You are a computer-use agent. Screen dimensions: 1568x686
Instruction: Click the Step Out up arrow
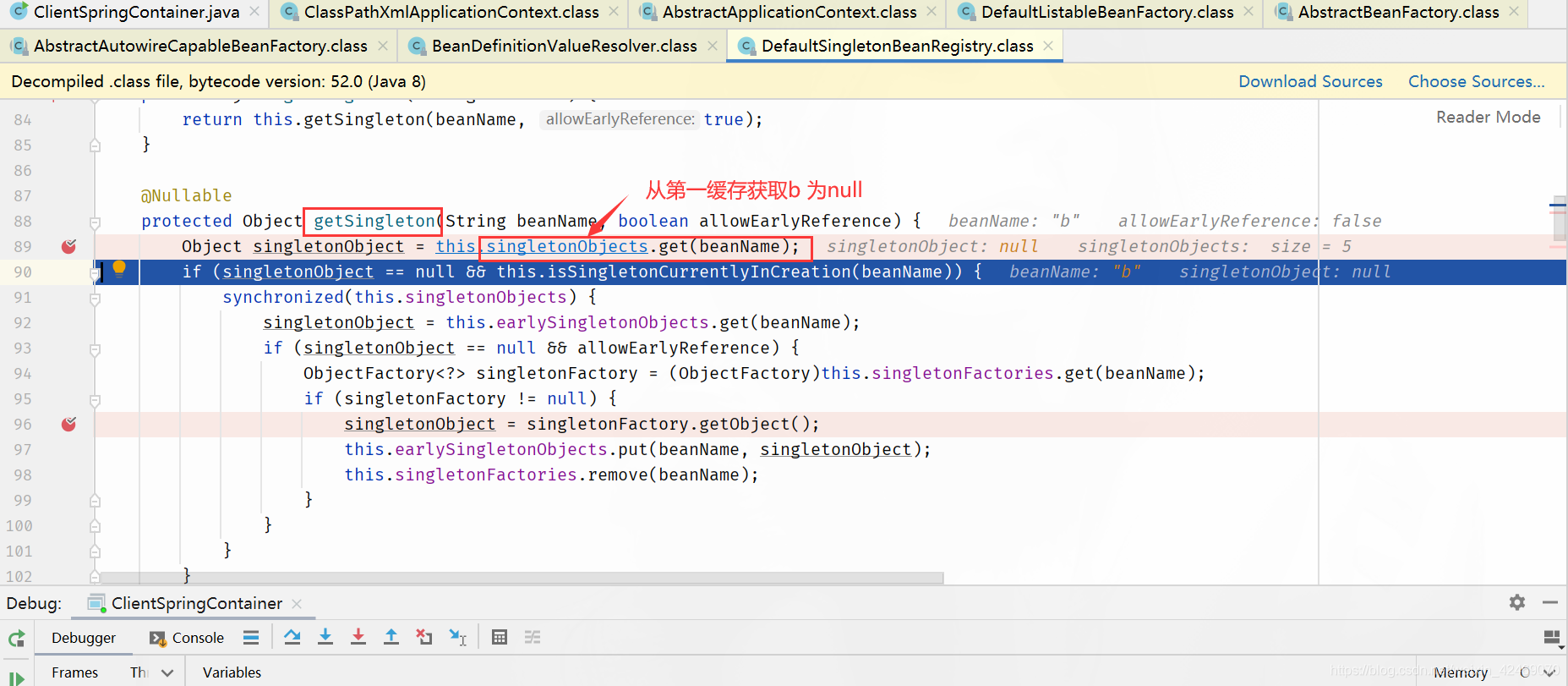pos(391,637)
